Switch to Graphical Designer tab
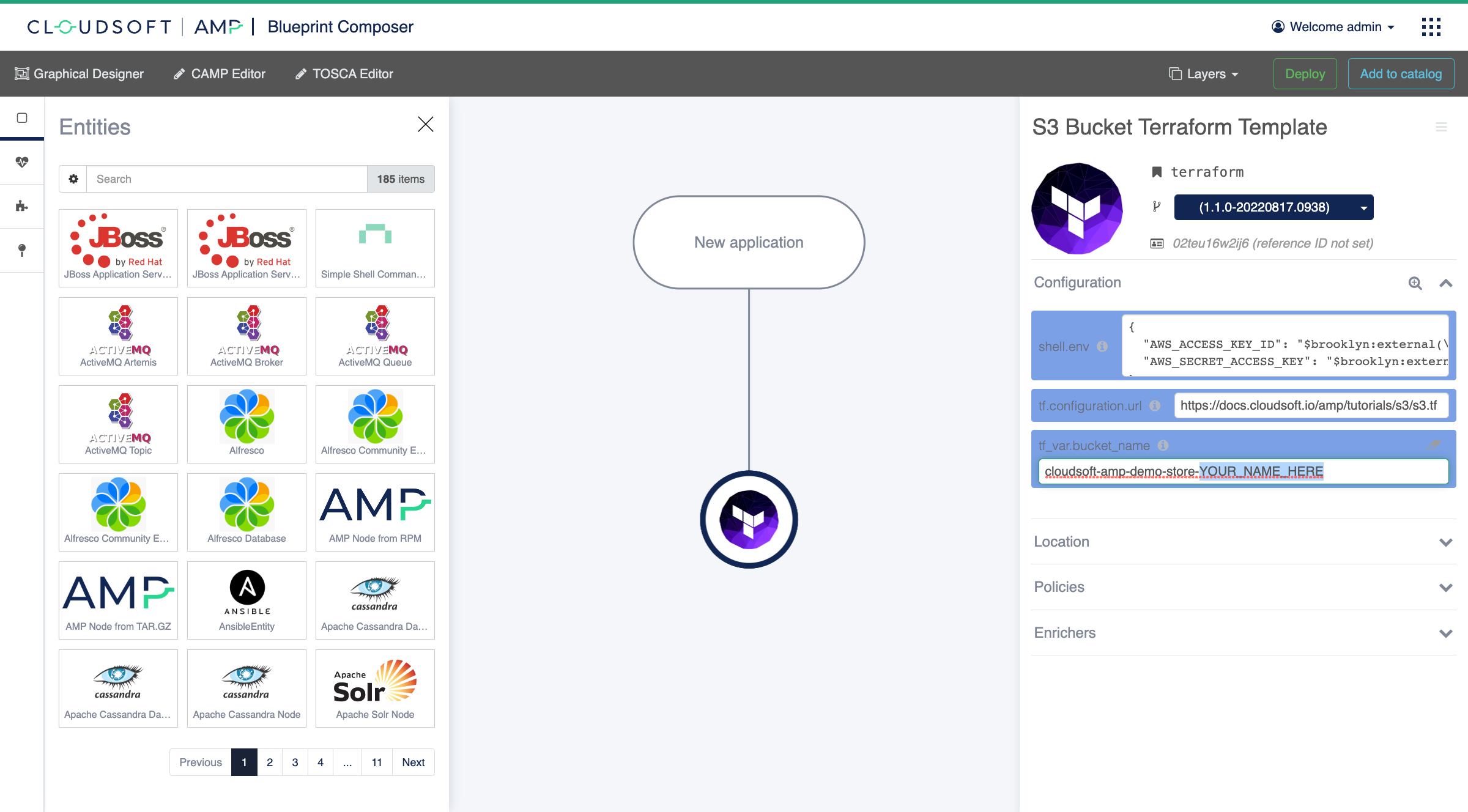The width and height of the screenshot is (1468, 812). coord(79,74)
